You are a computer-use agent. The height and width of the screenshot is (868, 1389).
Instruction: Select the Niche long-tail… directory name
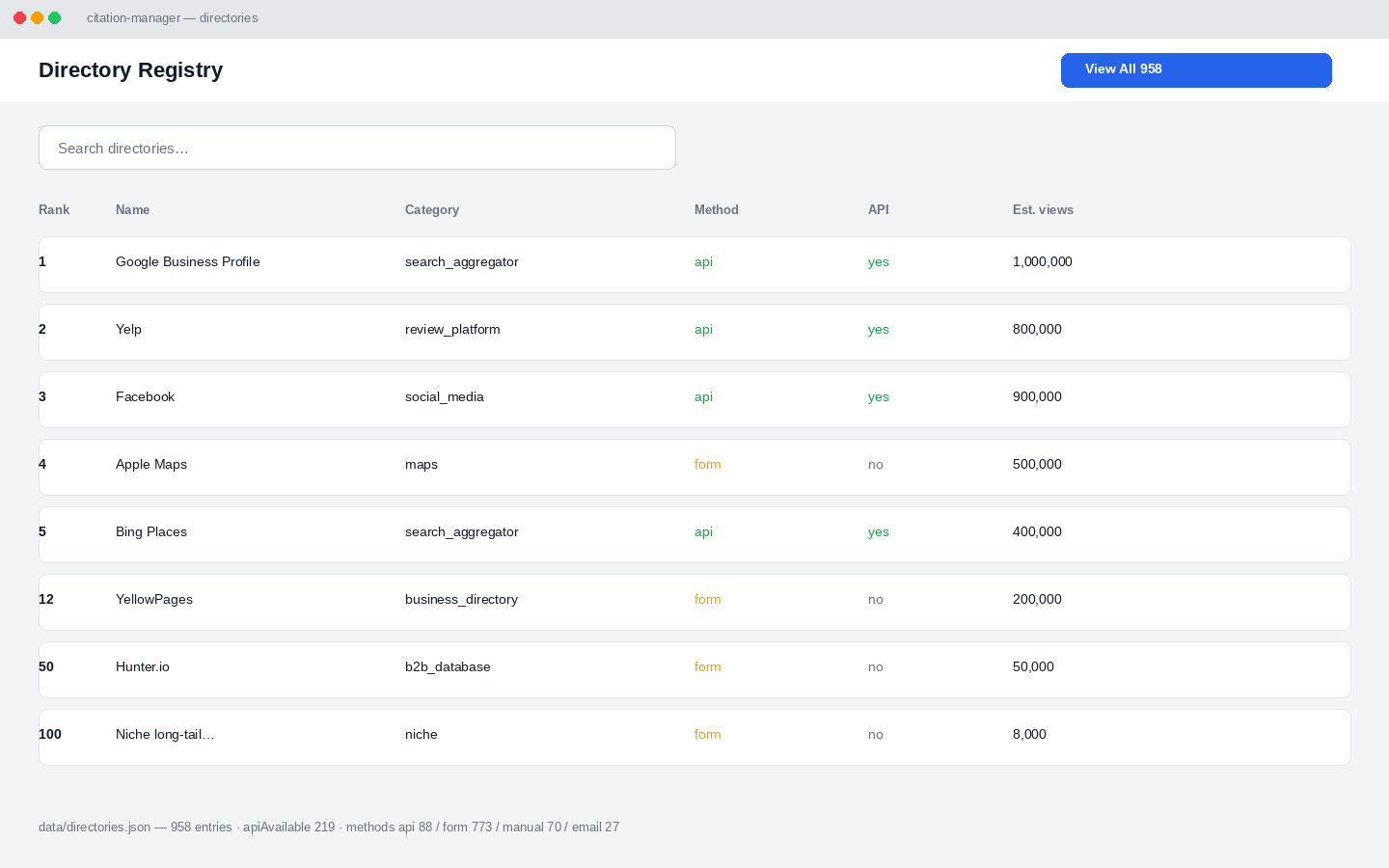[165, 735]
